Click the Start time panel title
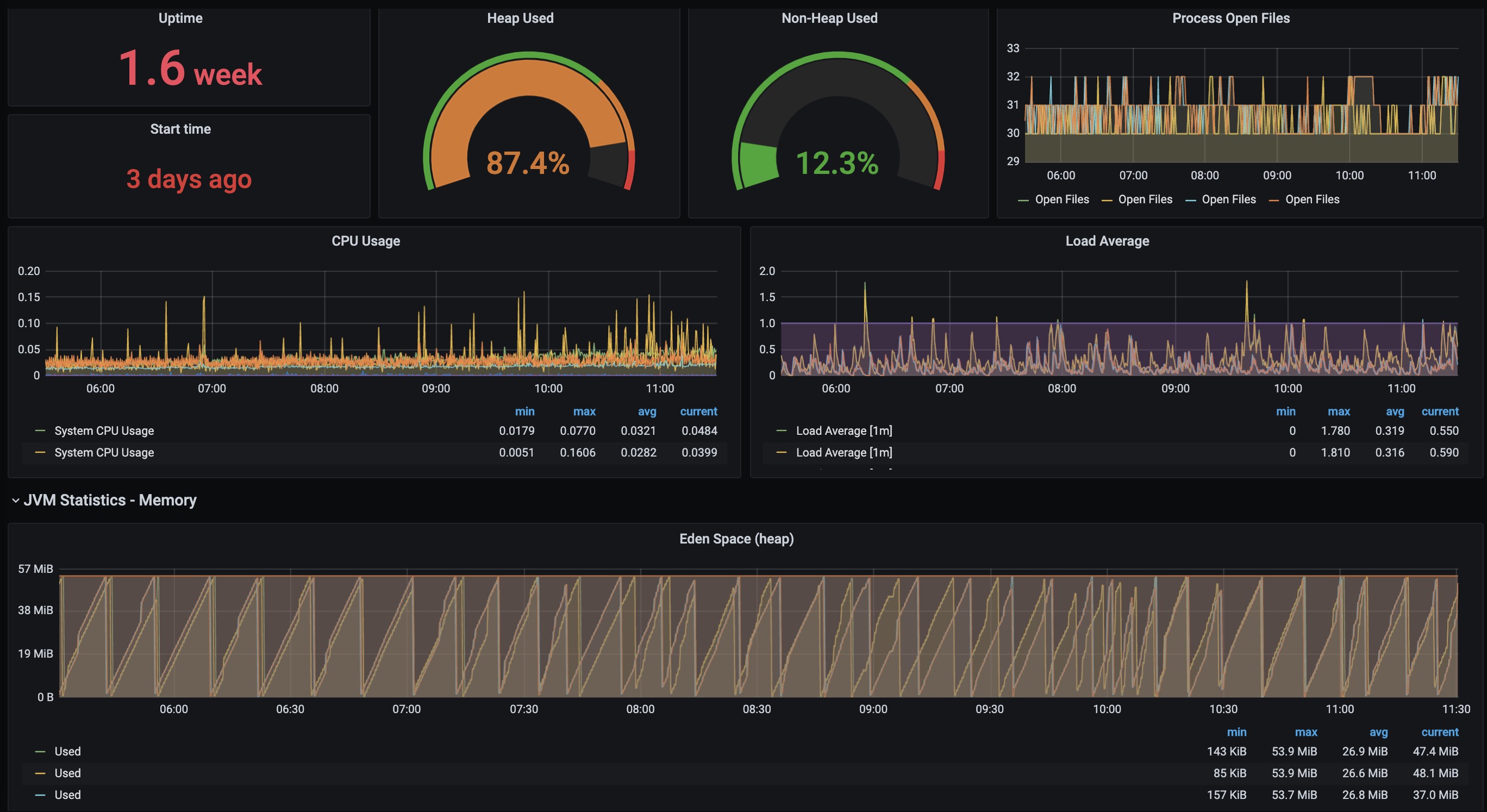Image resolution: width=1487 pixels, height=812 pixels. (180, 129)
